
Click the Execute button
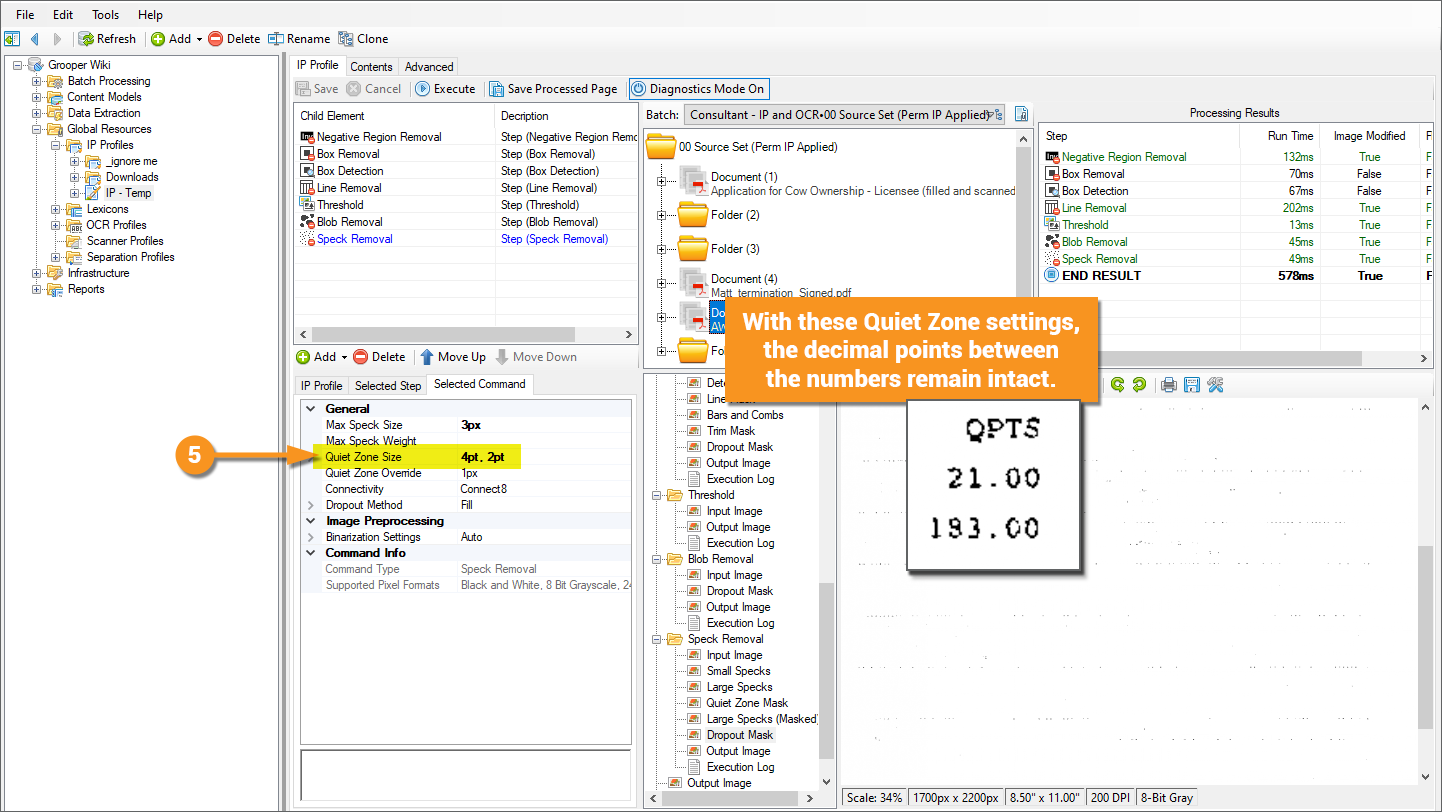coord(445,89)
